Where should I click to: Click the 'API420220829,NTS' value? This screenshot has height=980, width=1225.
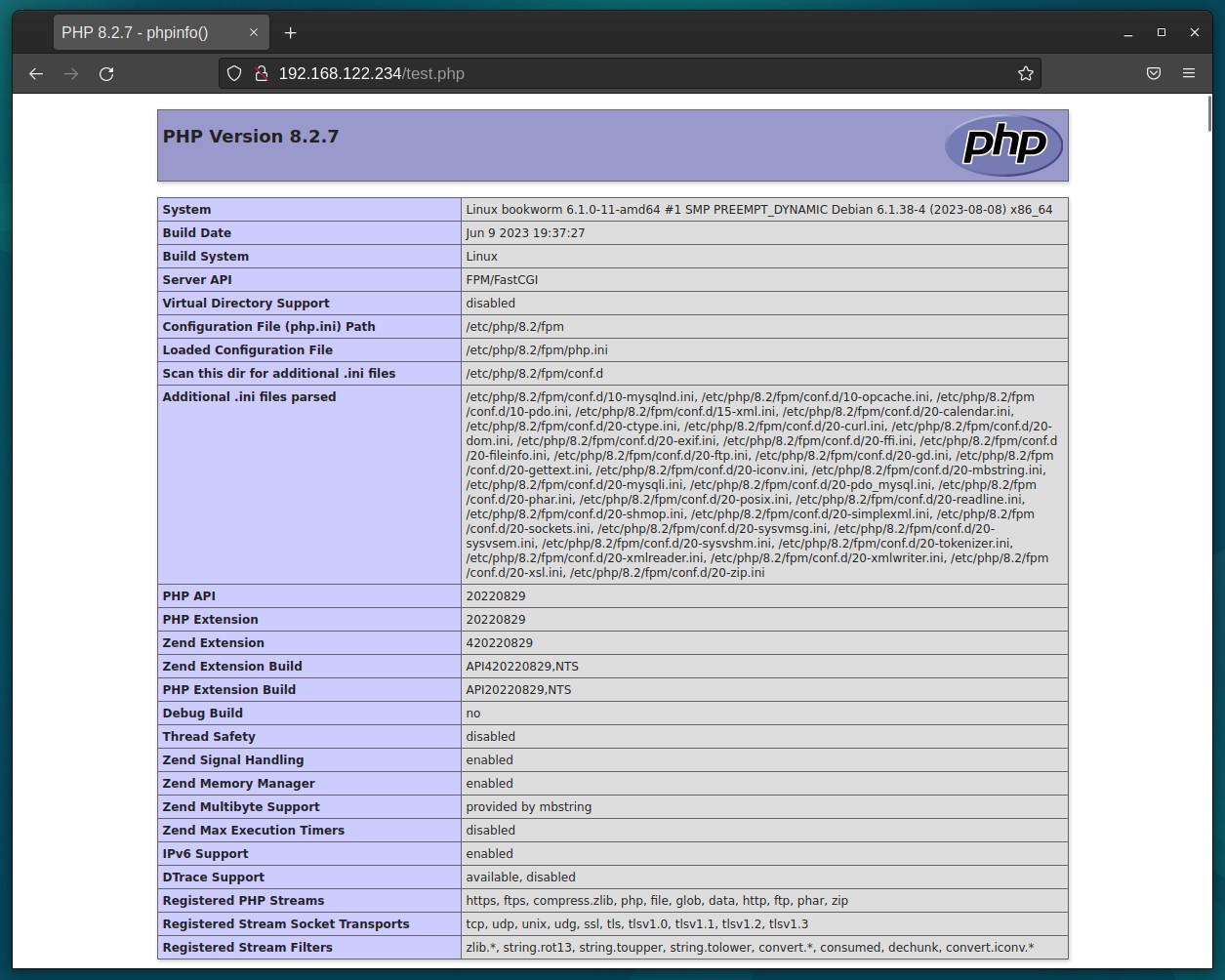(x=522, y=667)
